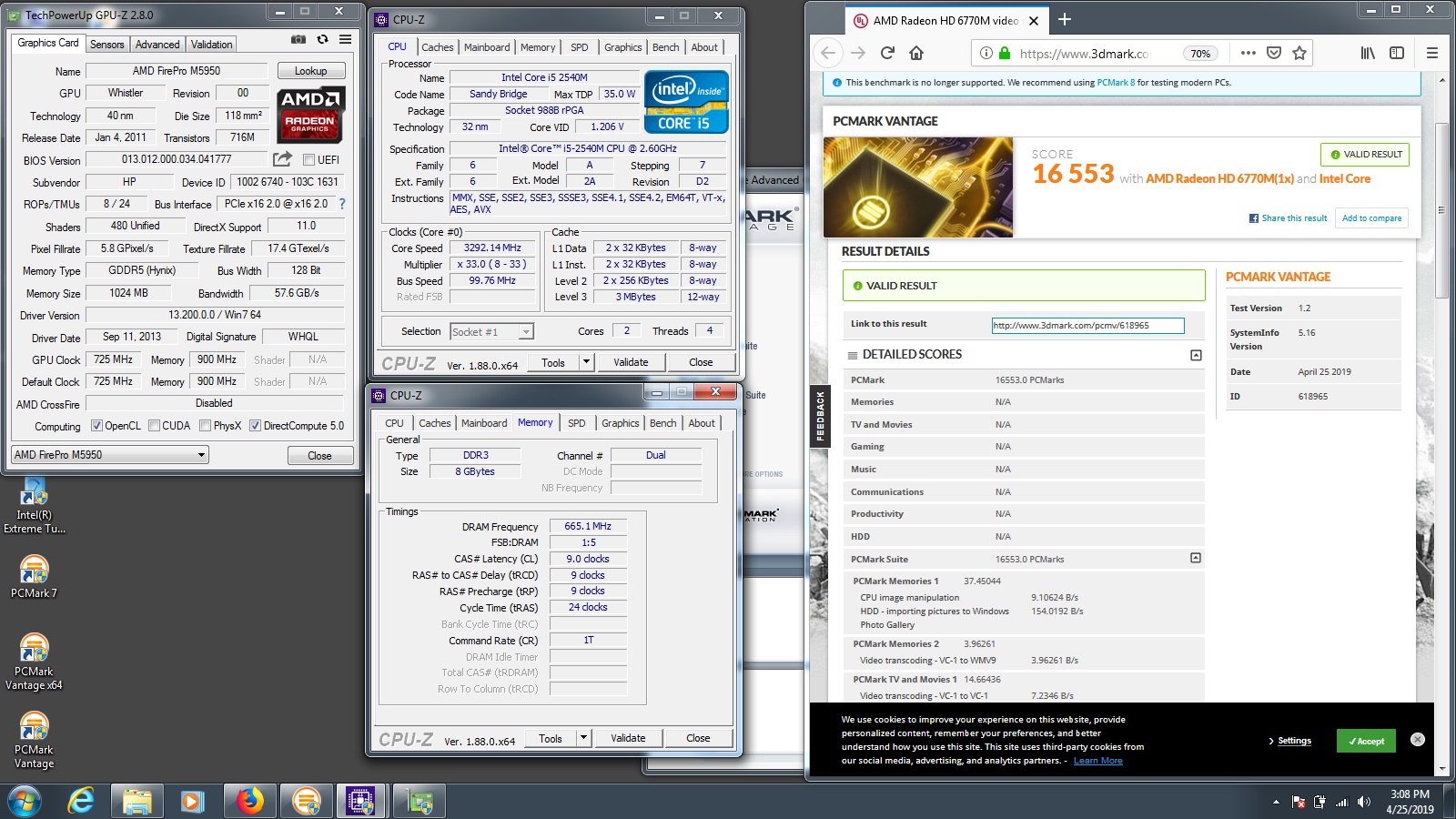Collapse the Detailed Scores section
This screenshot has height=819, width=1456.
pyautogui.click(x=1196, y=355)
